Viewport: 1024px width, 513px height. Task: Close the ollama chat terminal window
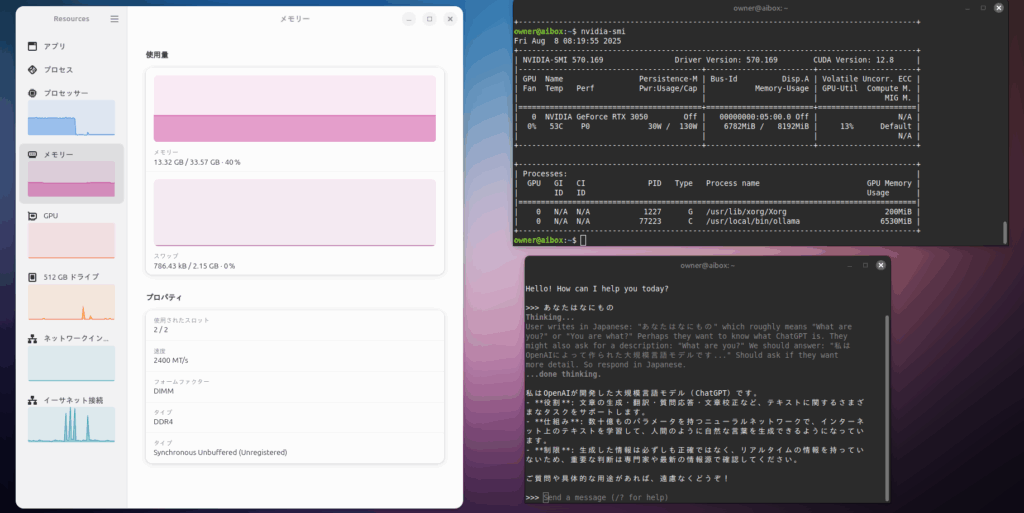[x=880, y=265]
